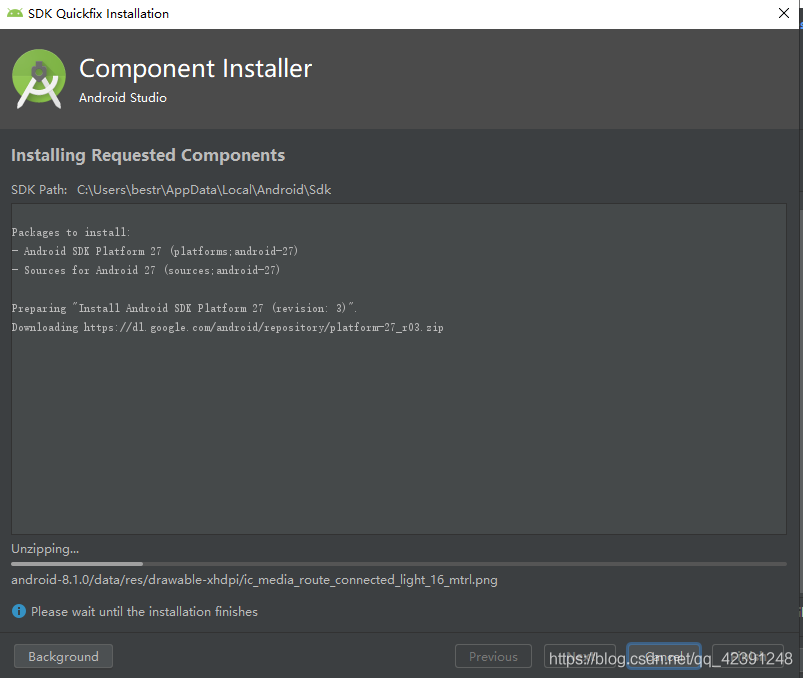803x678 pixels.
Task: Click the SDK Path location text
Action: pos(200,189)
